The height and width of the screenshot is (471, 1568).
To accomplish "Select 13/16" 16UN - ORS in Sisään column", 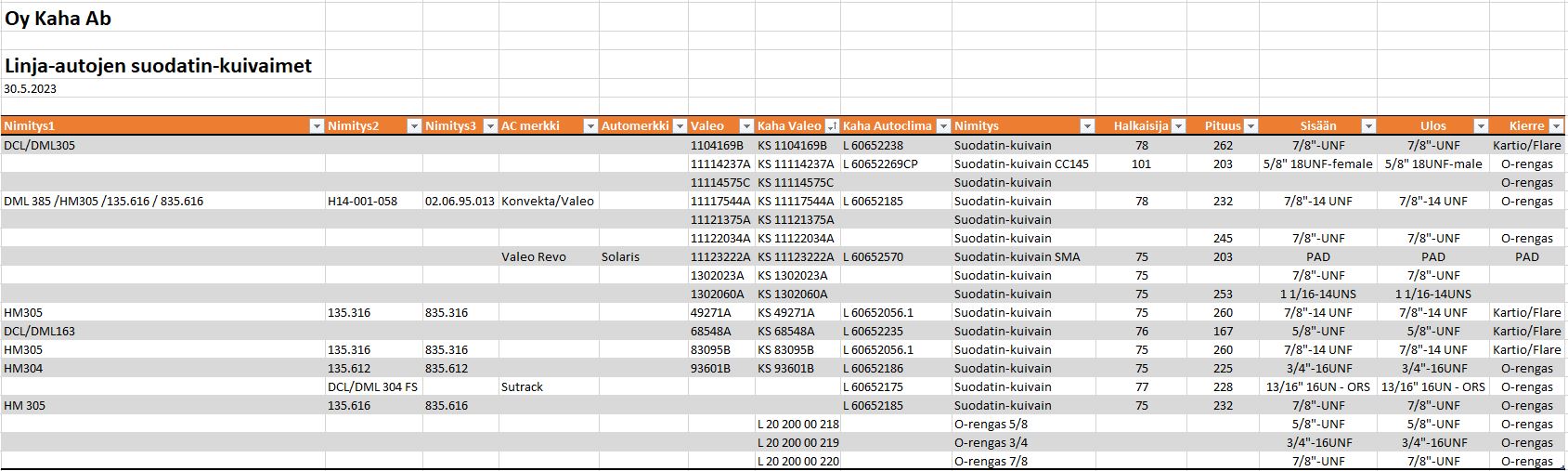I will click(x=1318, y=387).
